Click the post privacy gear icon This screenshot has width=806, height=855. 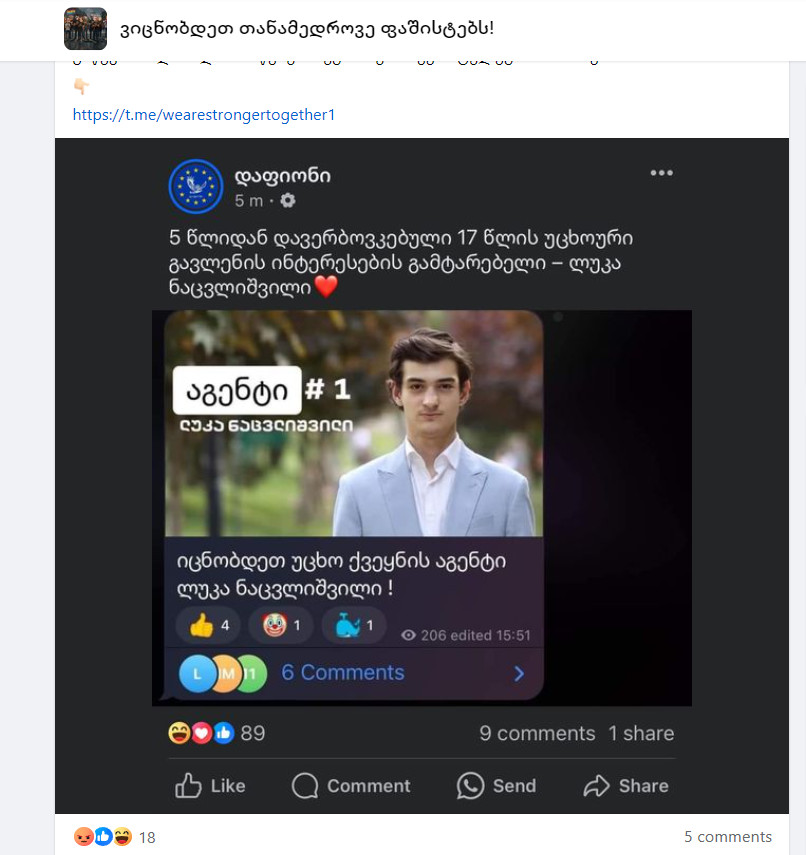pyautogui.click(x=288, y=201)
